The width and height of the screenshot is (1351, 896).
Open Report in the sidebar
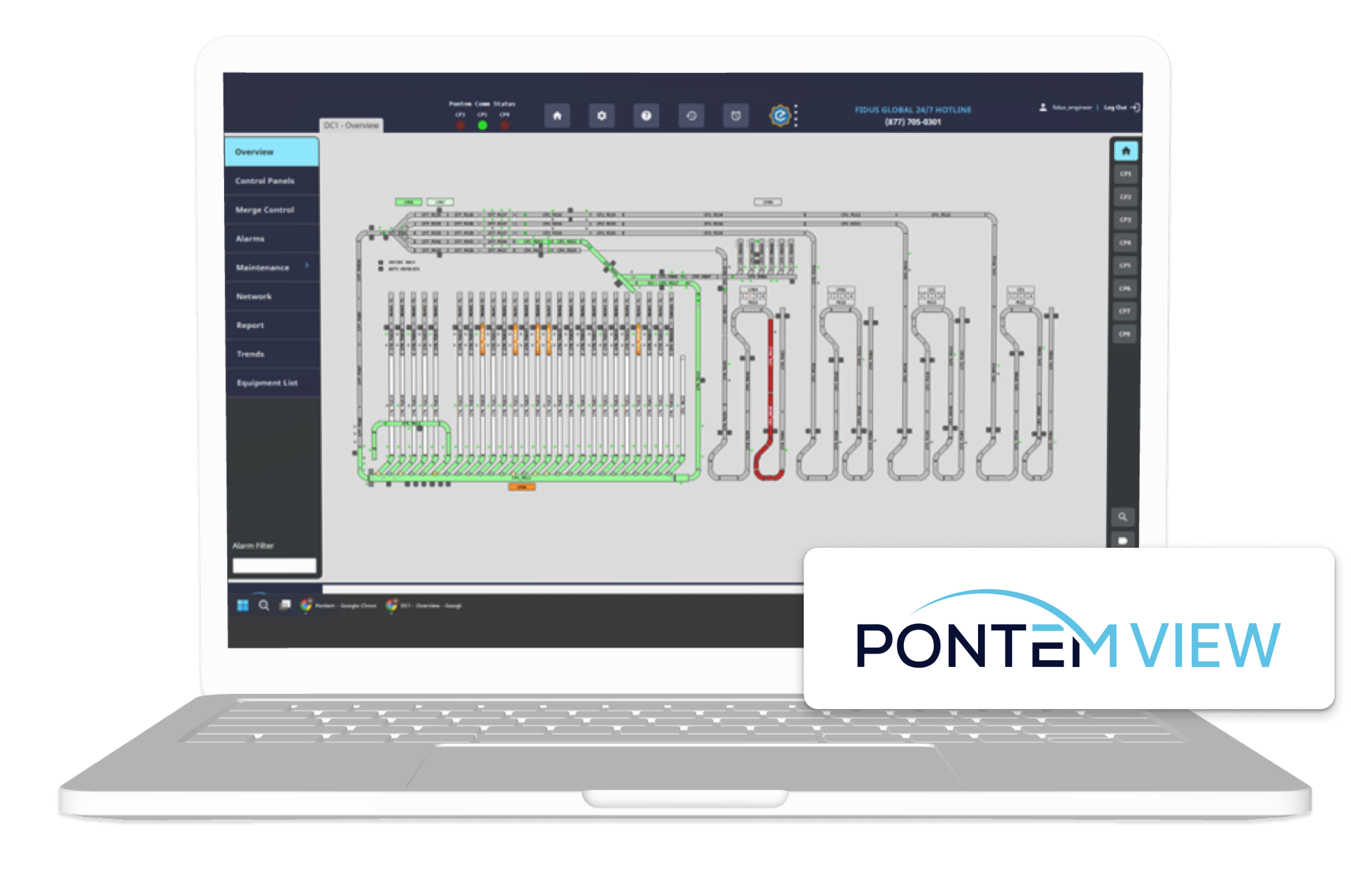[272, 325]
